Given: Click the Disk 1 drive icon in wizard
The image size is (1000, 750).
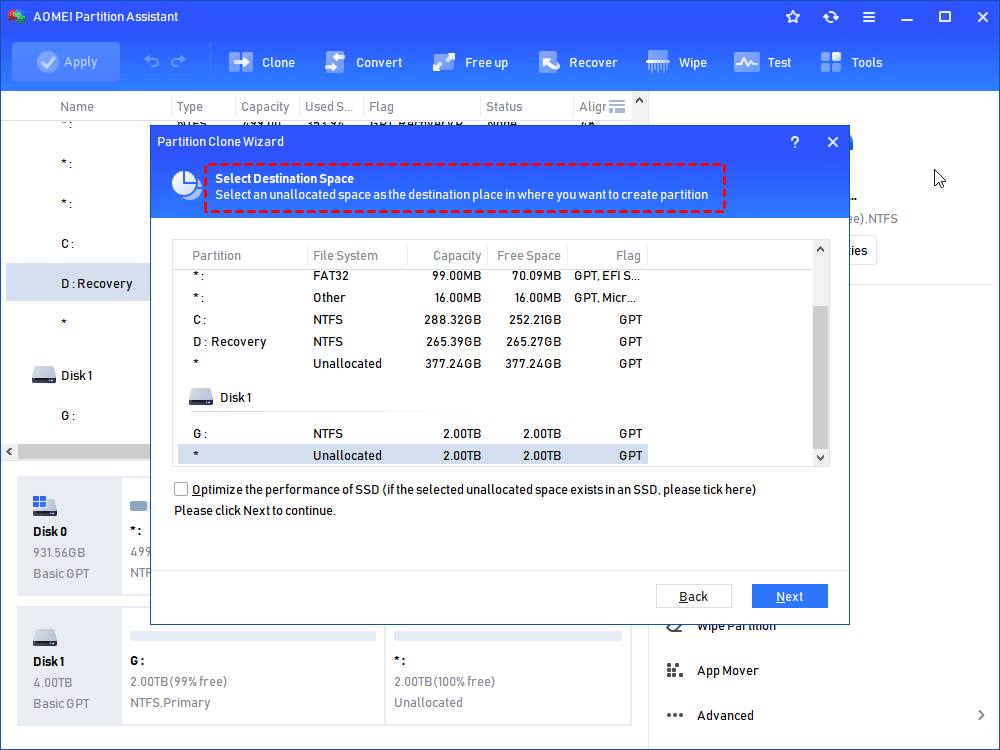Looking at the screenshot, I should [x=201, y=397].
